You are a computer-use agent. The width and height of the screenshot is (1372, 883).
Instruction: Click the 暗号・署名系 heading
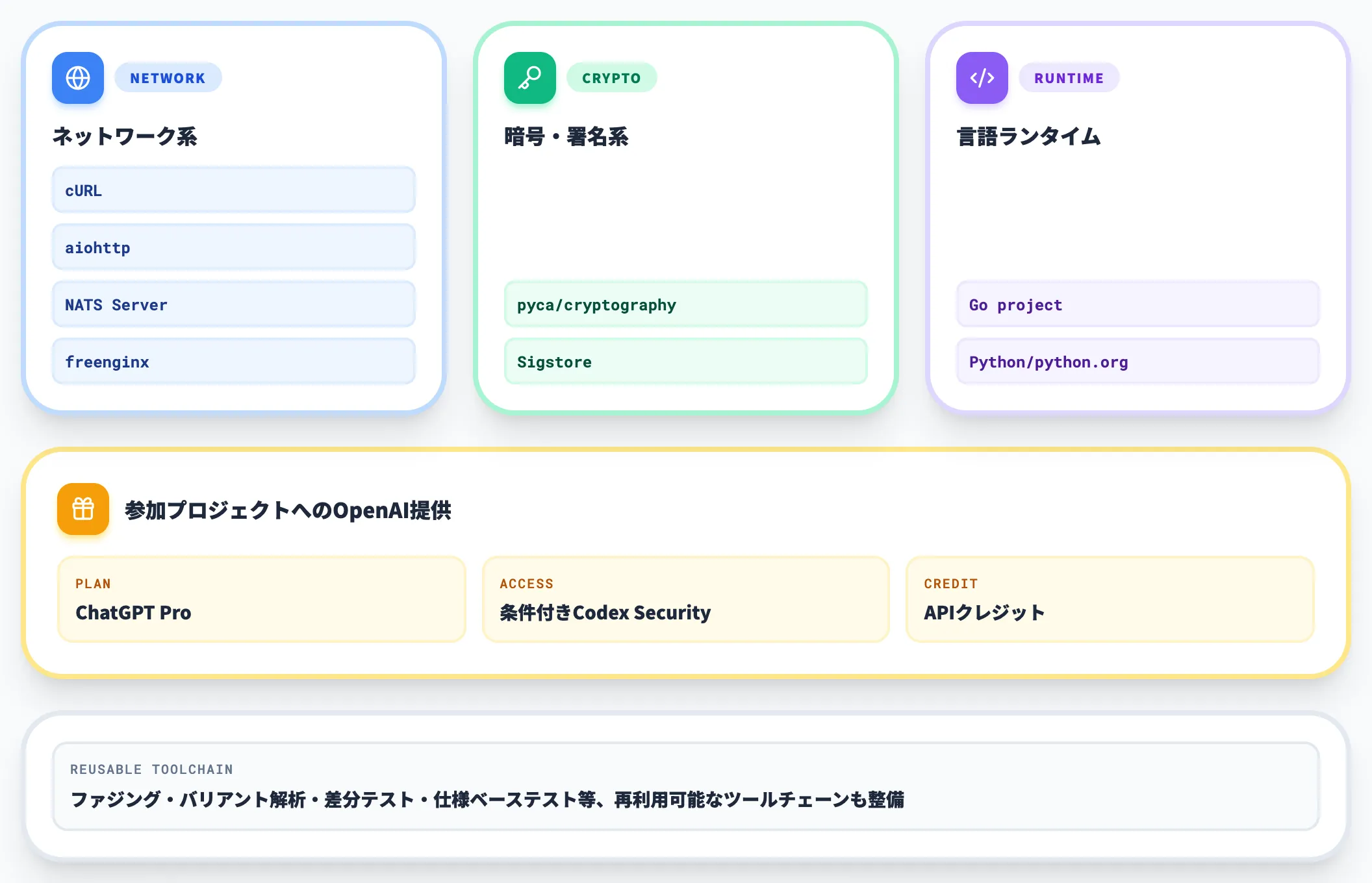click(566, 136)
